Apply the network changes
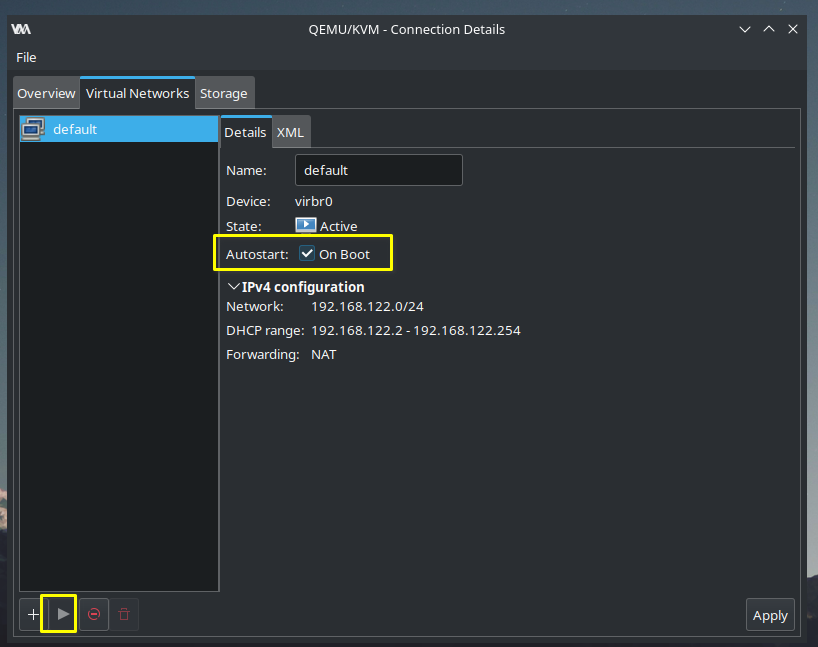Screen dimensions: 818x647 pyautogui.click(x=770, y=615)
